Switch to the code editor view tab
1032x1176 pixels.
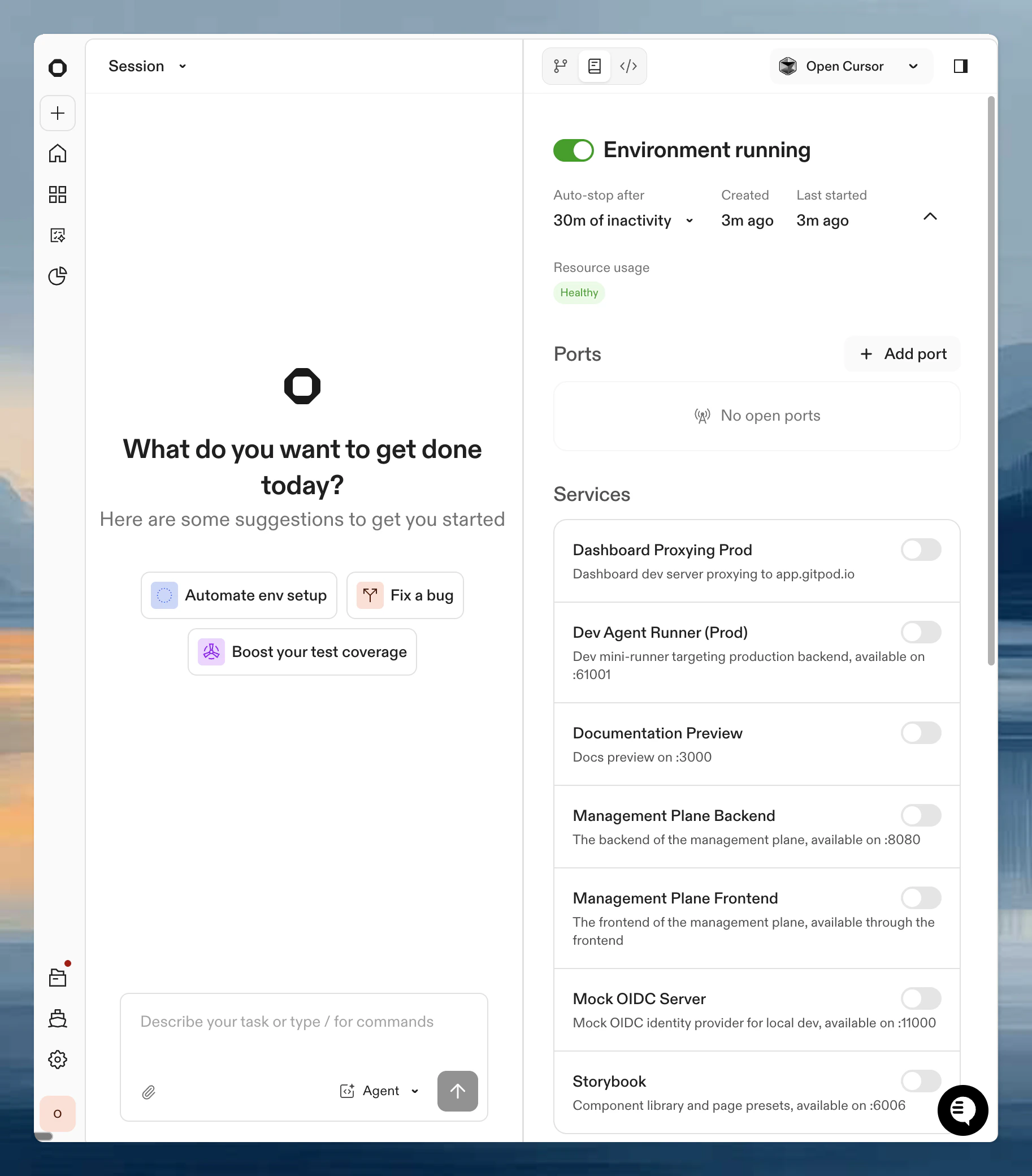[628, 66]
